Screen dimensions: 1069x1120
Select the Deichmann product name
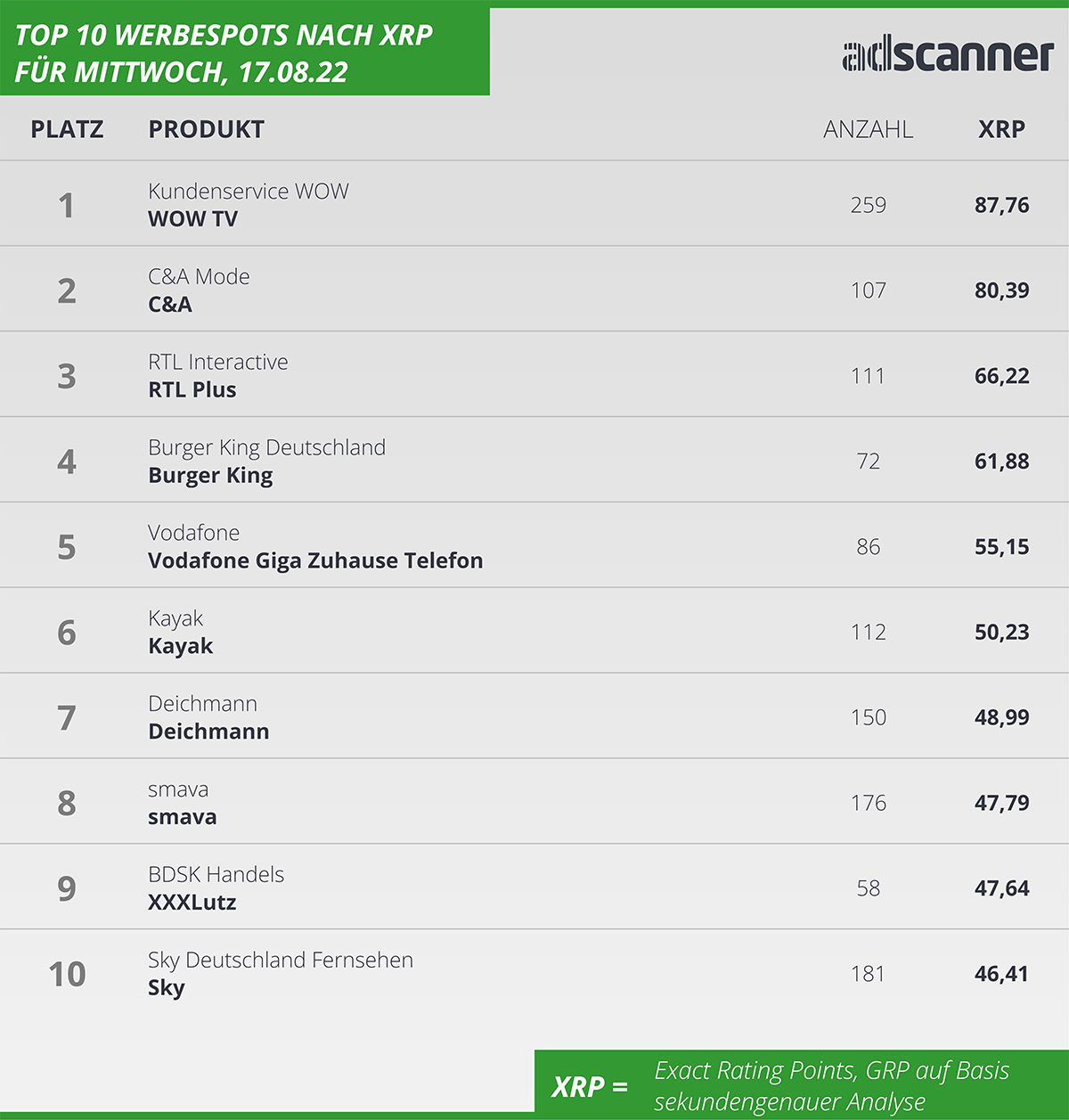[x=208, y=732]
